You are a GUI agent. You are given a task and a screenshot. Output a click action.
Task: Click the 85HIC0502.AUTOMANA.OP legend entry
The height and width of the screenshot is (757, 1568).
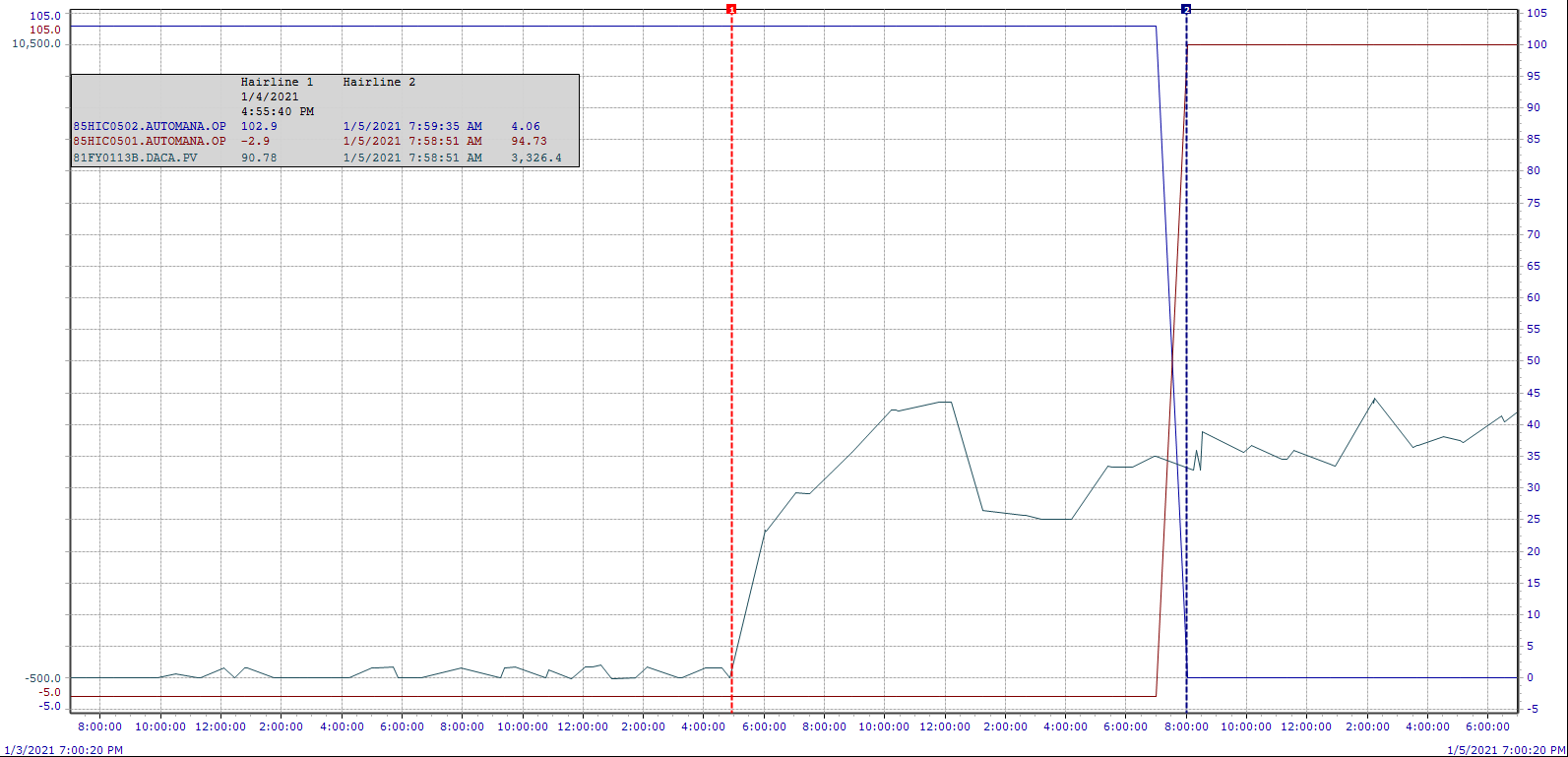(150, 126)
